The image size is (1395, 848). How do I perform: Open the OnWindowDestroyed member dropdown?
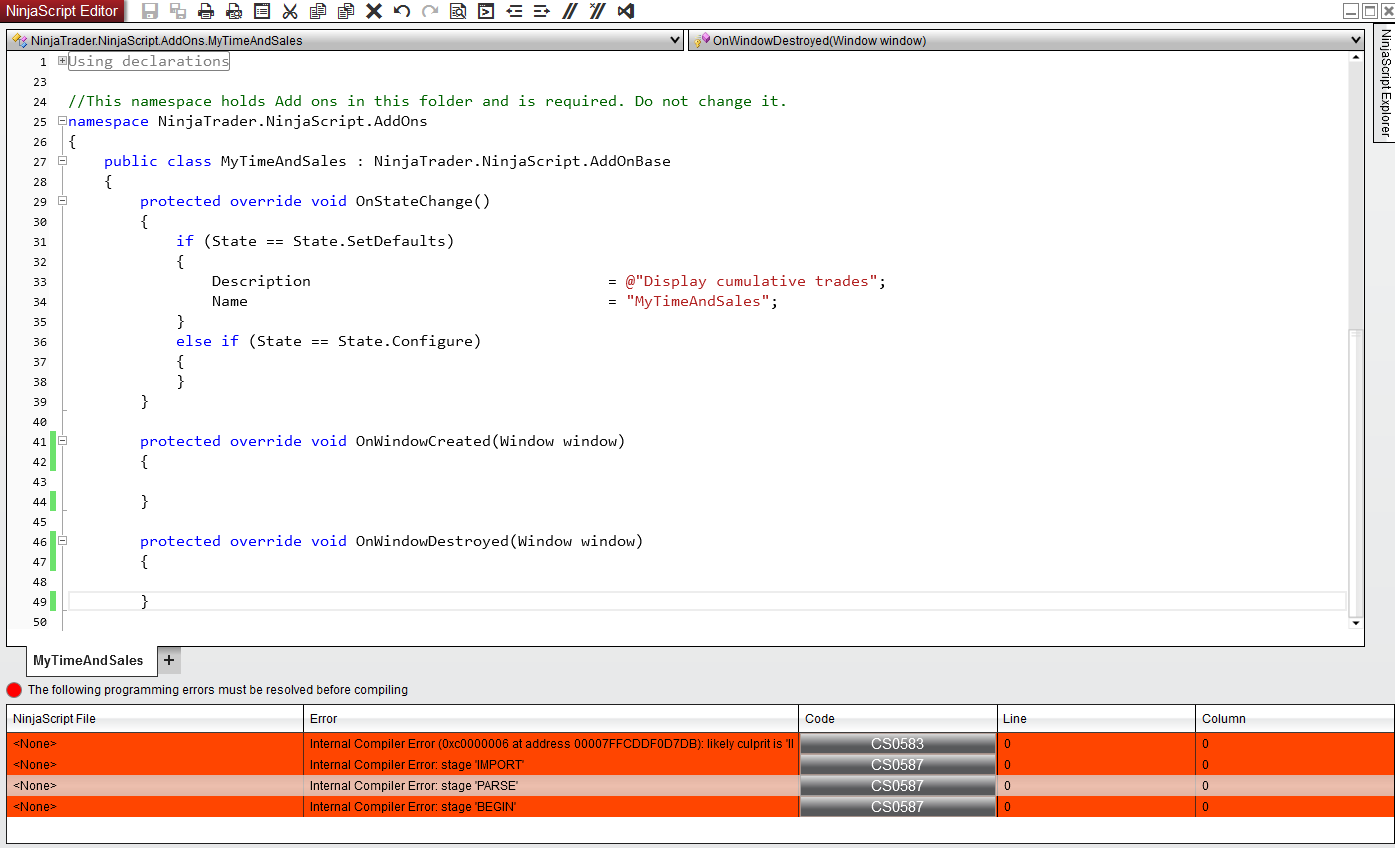(x=1356, y=41)
